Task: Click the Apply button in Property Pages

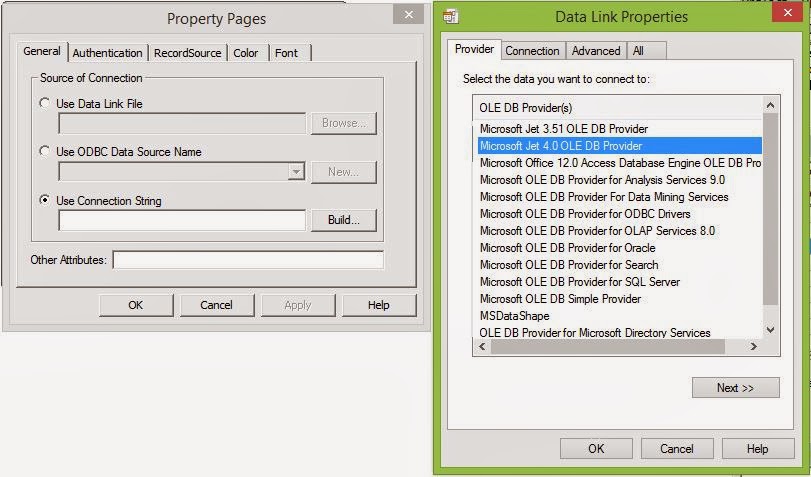Action: pyautogui.click(x=298, y=305)
